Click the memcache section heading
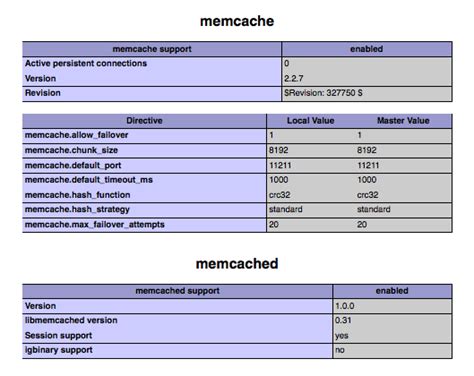Screen dimensions: 474x376 click(x=237, y=21)
